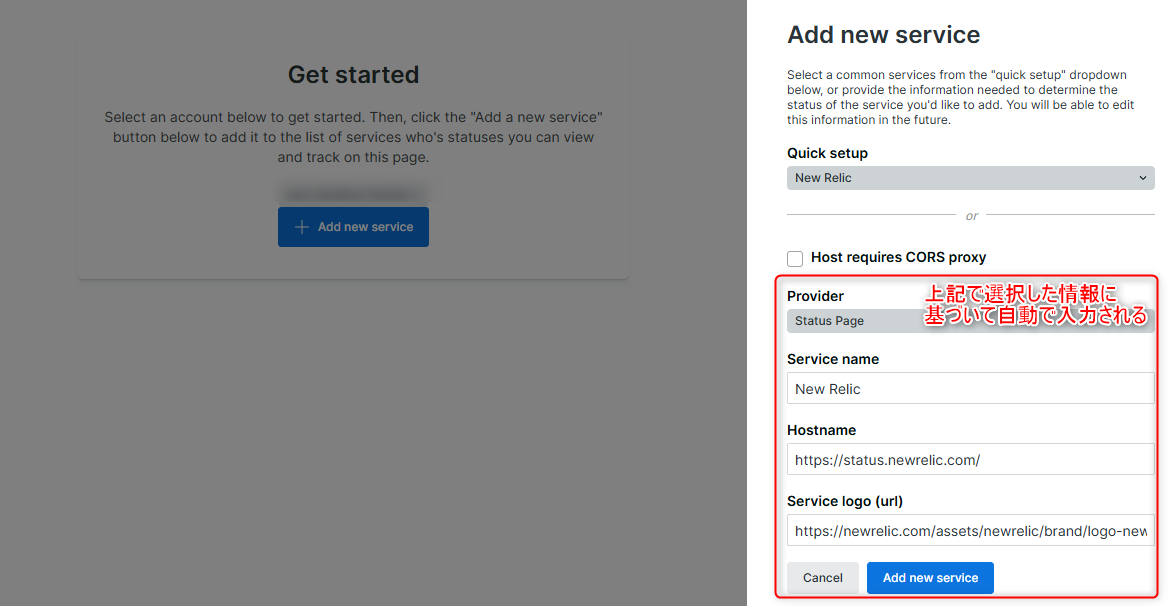Click the Hostname field with status.newrelic.com URL

pos(970,460)
